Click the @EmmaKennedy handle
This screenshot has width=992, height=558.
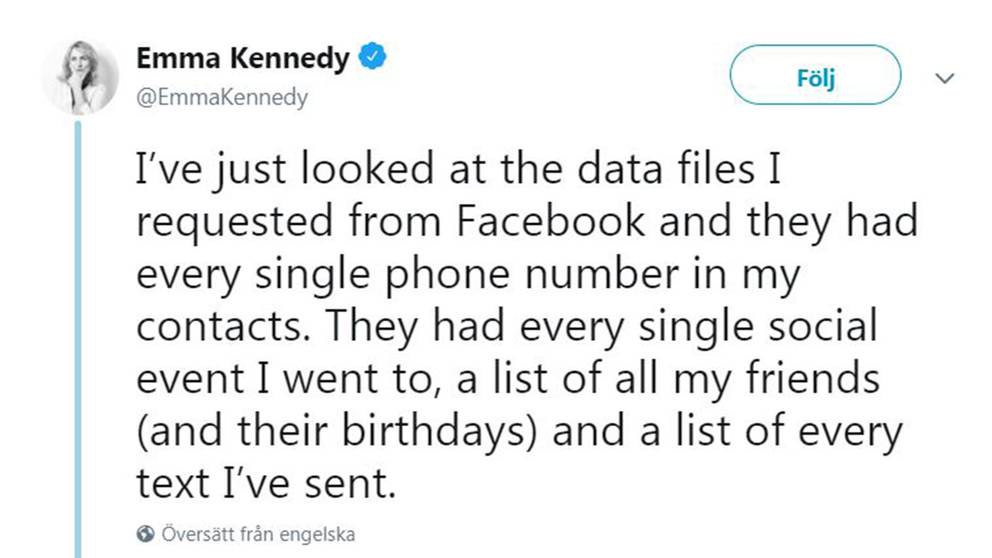tap(222, 98)
